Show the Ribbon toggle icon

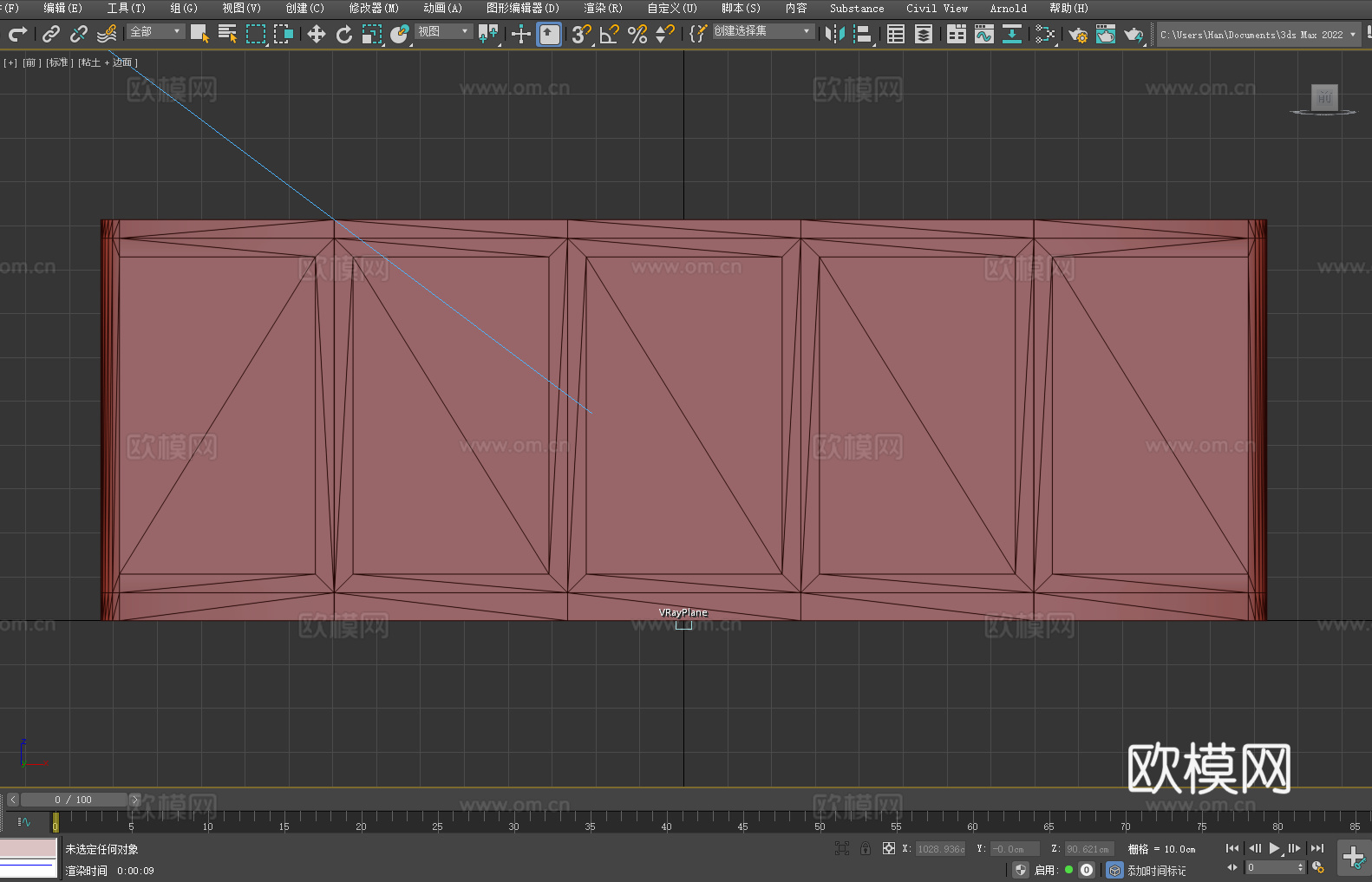[957, 34]
